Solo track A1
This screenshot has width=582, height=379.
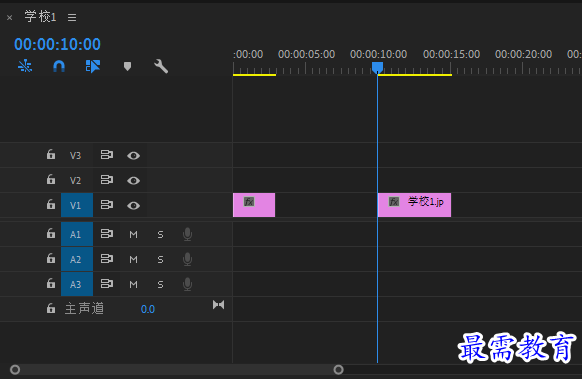click(160, 235)
